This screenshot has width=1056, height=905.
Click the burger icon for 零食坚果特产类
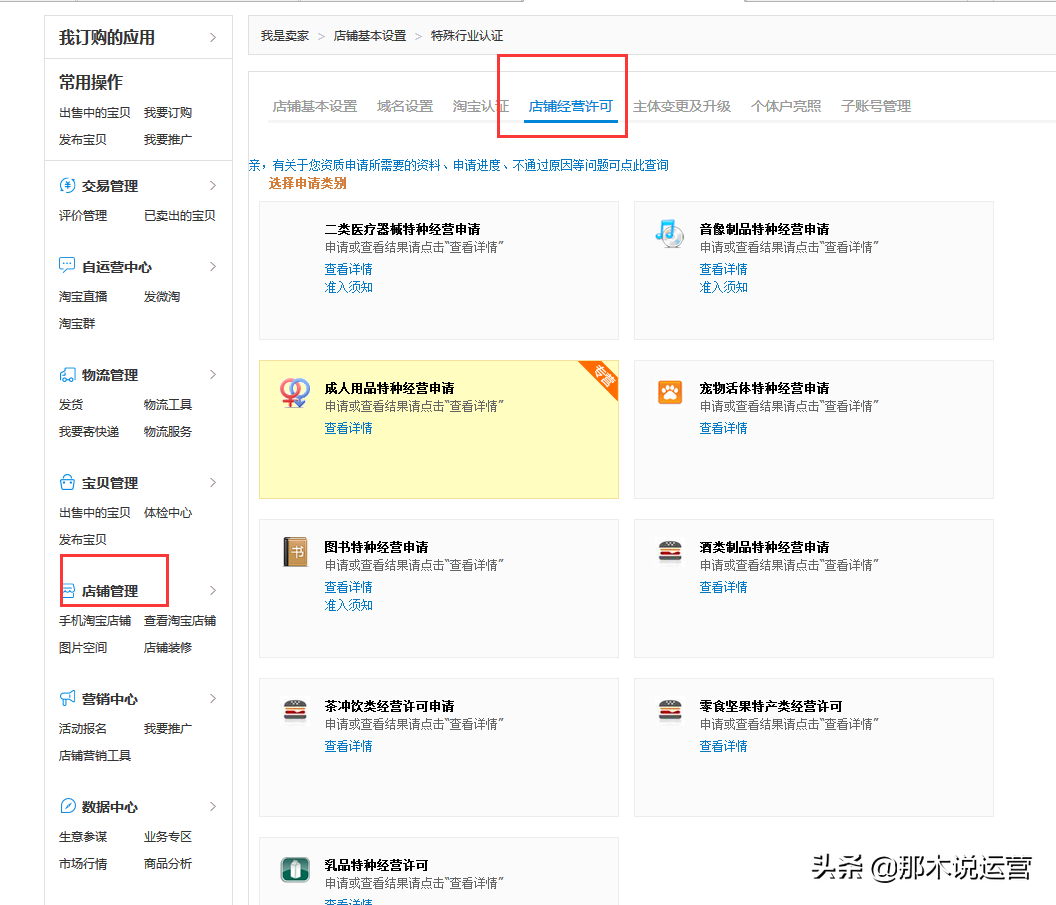tap(670, 710)
